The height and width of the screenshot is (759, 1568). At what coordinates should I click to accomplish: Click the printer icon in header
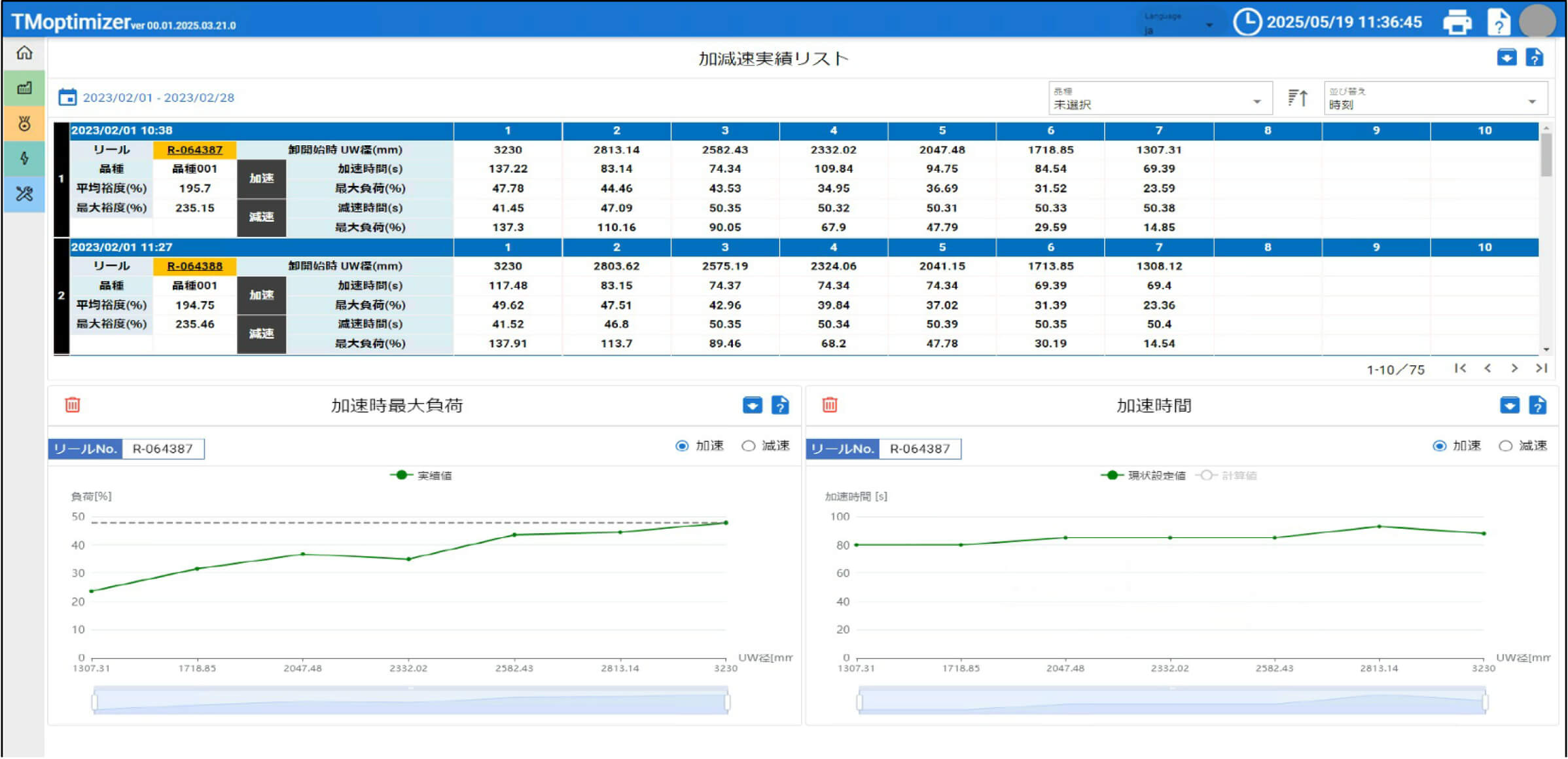pos(1457,22)
